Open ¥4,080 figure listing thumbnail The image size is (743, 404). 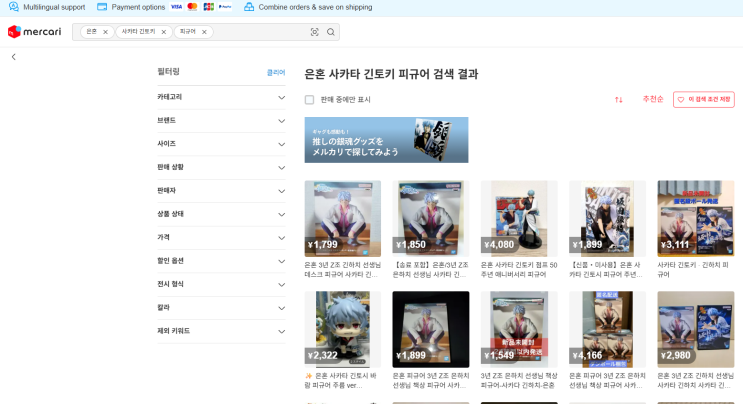point(519,218)
